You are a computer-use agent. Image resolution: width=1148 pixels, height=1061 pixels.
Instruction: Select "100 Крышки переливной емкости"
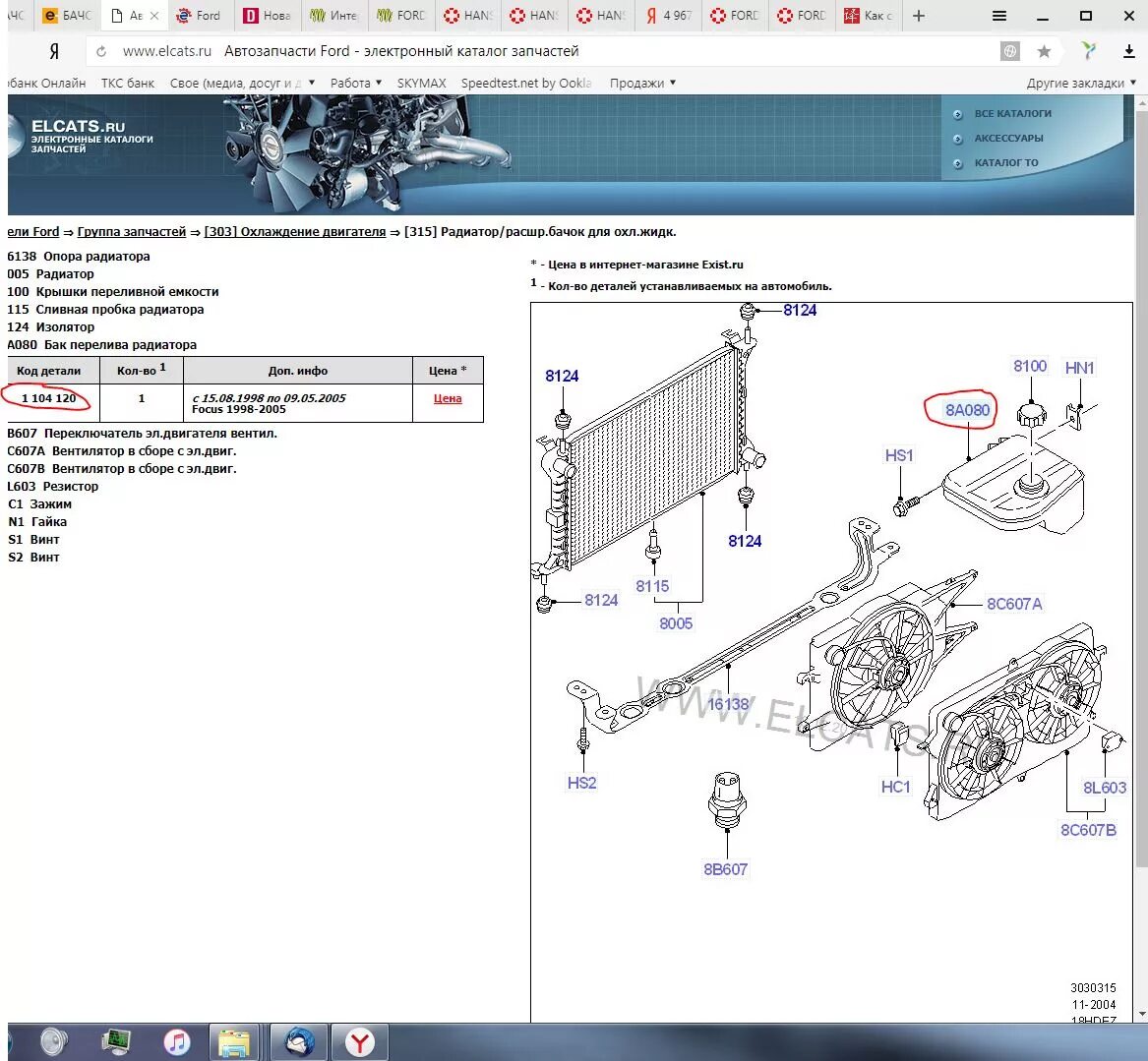click(113, 292)
